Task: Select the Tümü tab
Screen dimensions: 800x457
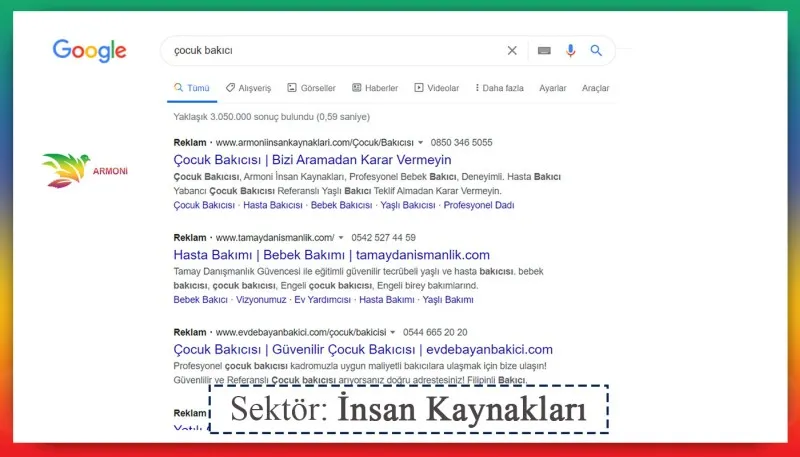Action: (x=192, y=88)
